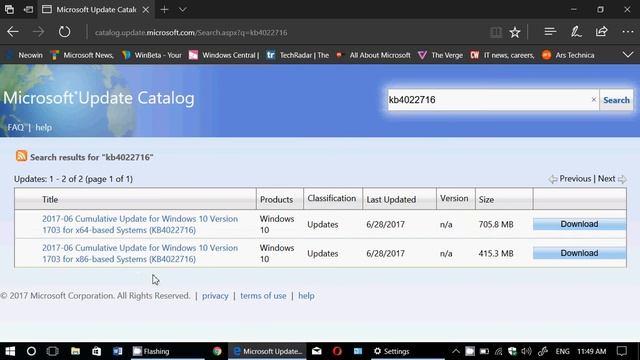The image size is (640, 360).
Task: Open Mail app from taskbar
Action: tap(317, 351)
